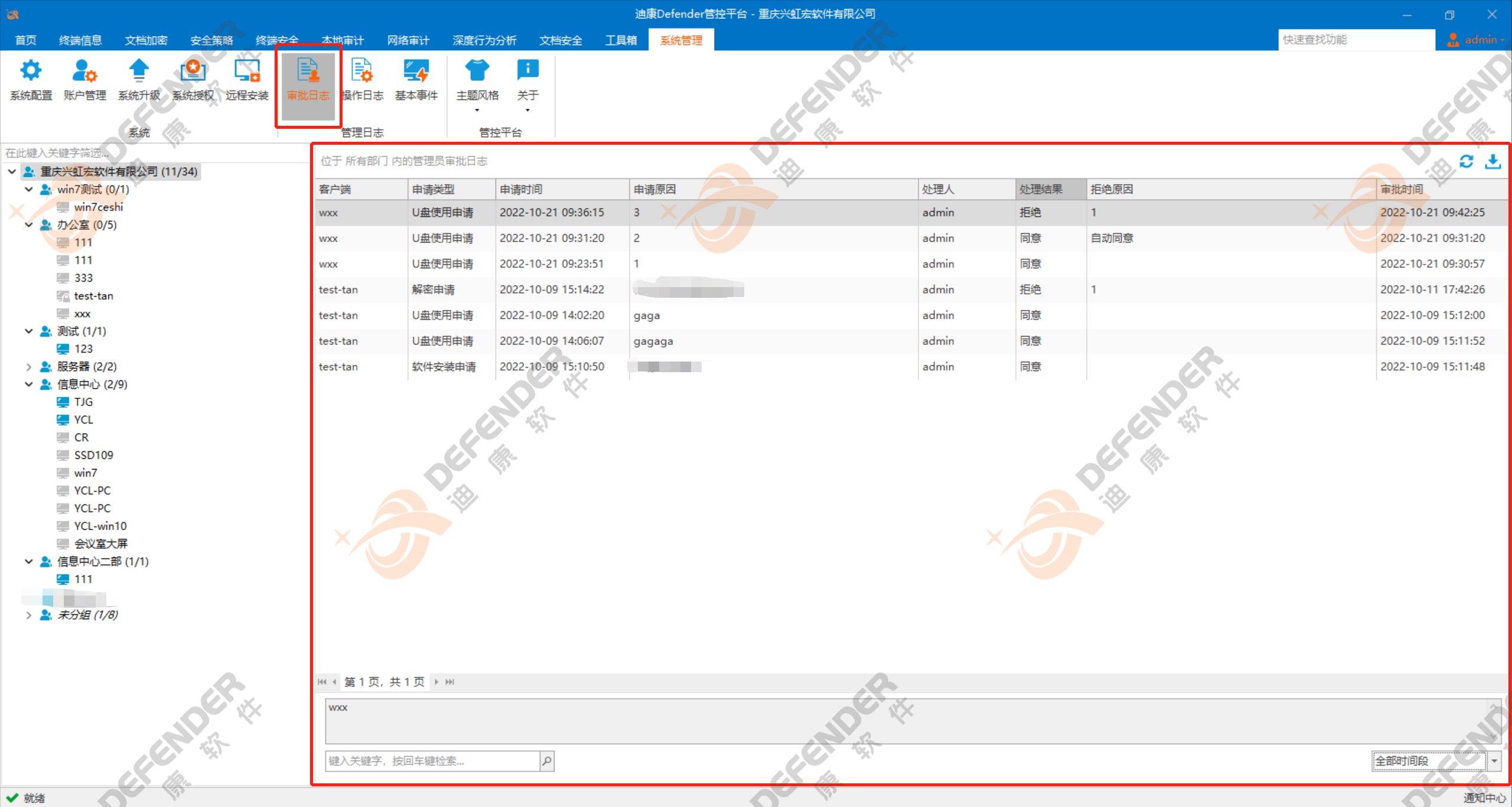This screenshot has height=807, width=1512.
Task: Open the 全部时间段 dropdown
Action: coord(1494,760)
